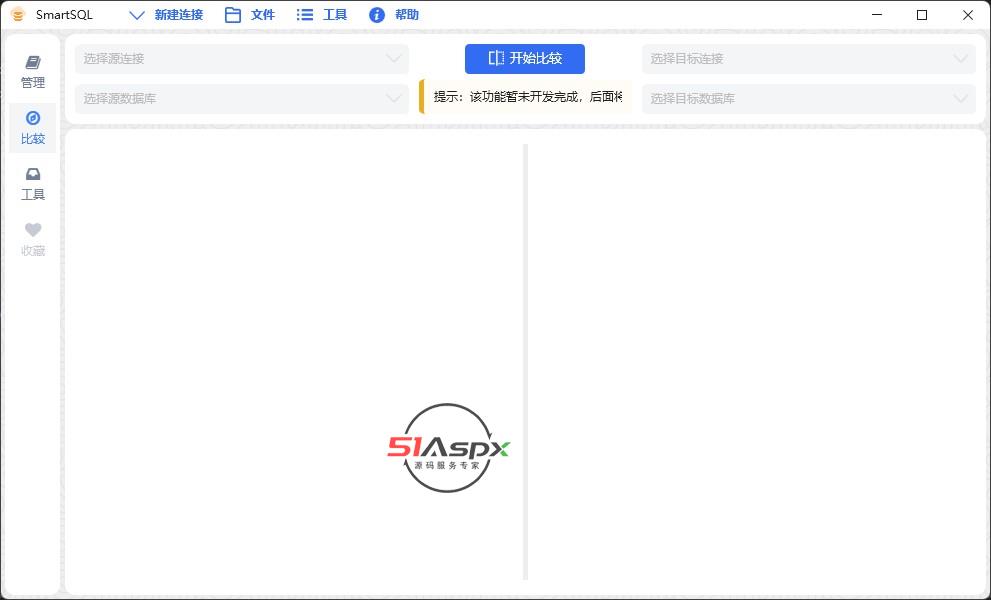Click the 开始比较 button
The height and width of the screenshot is (600, 991).
[525, 59]
